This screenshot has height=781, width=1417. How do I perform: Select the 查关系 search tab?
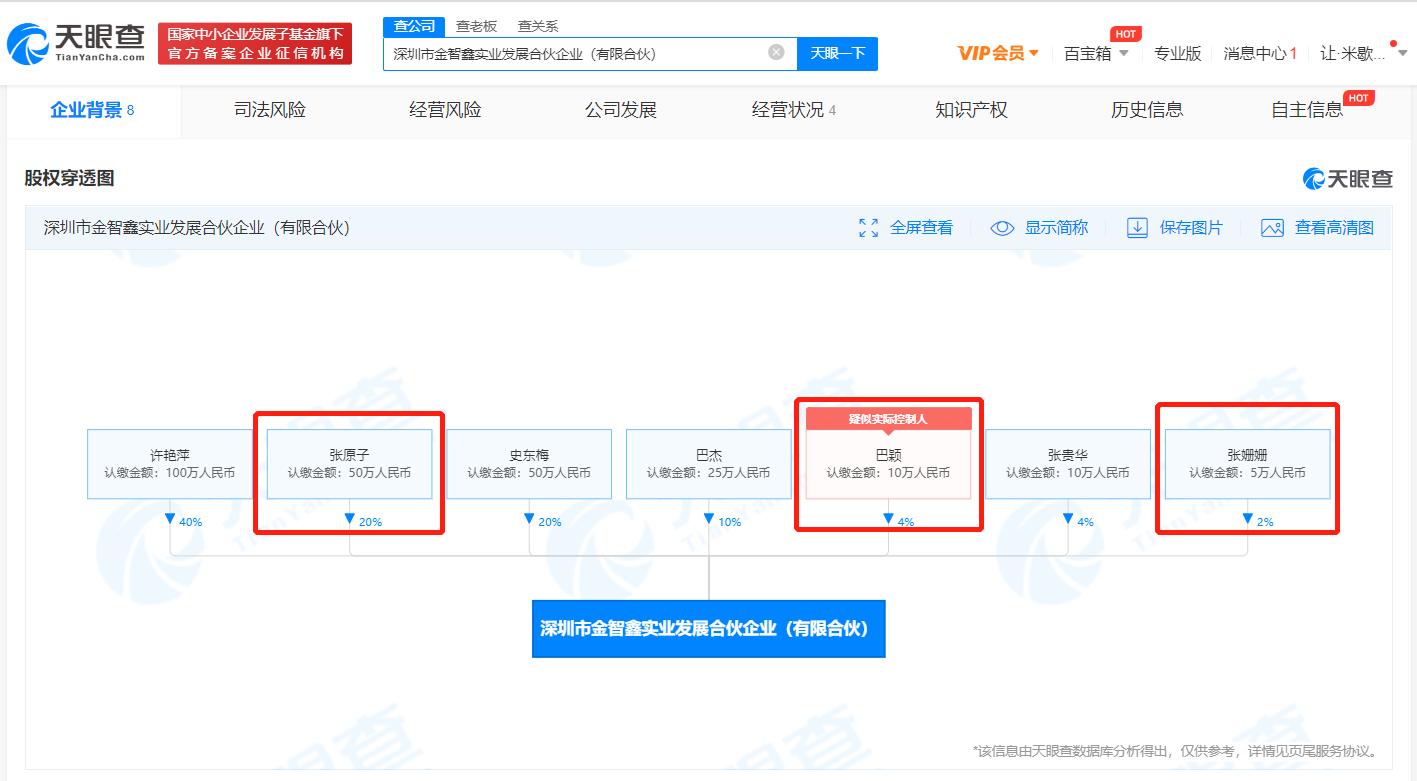(x=538, y=26)
